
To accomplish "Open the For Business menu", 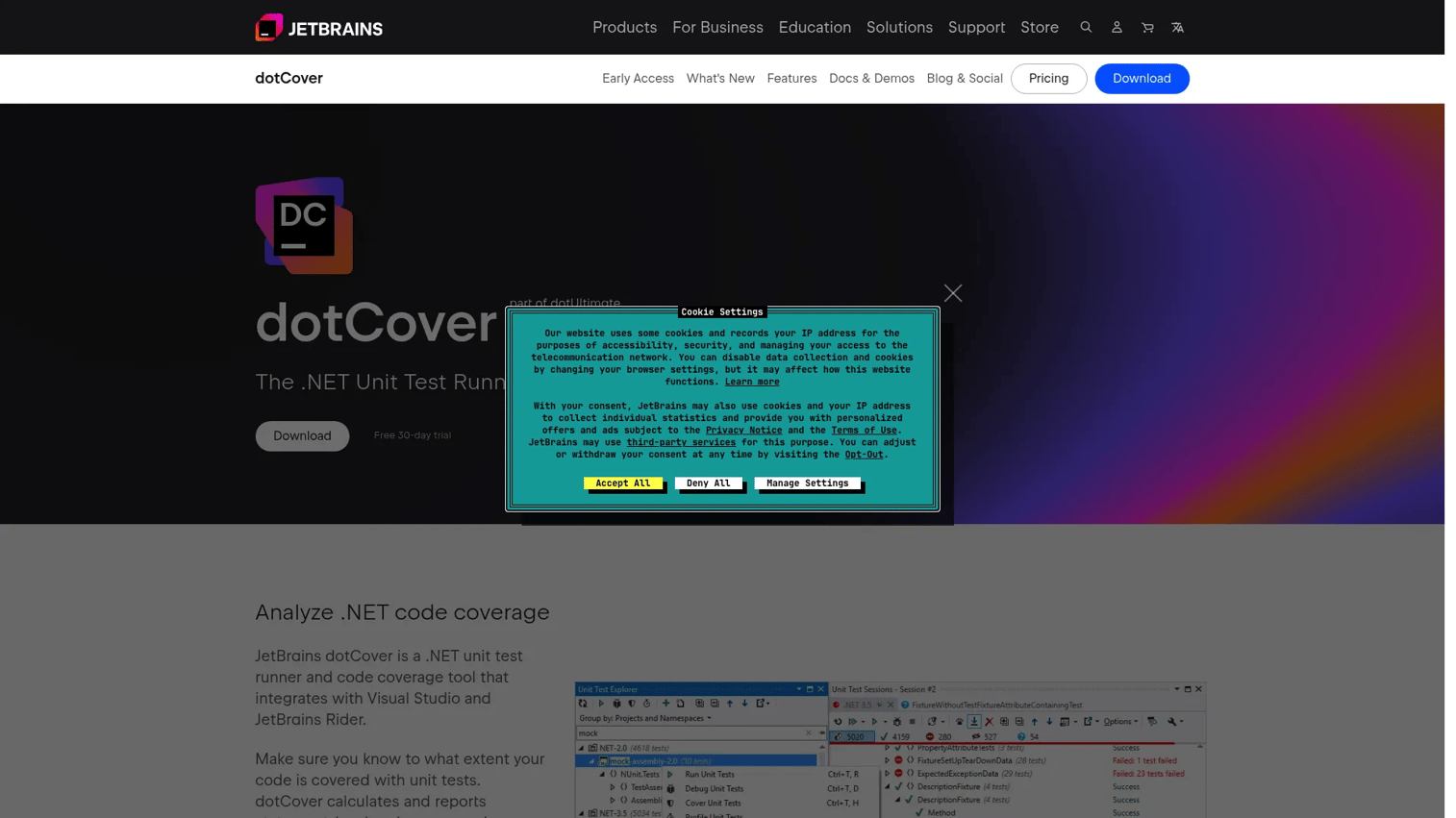I will click(717, 27).
